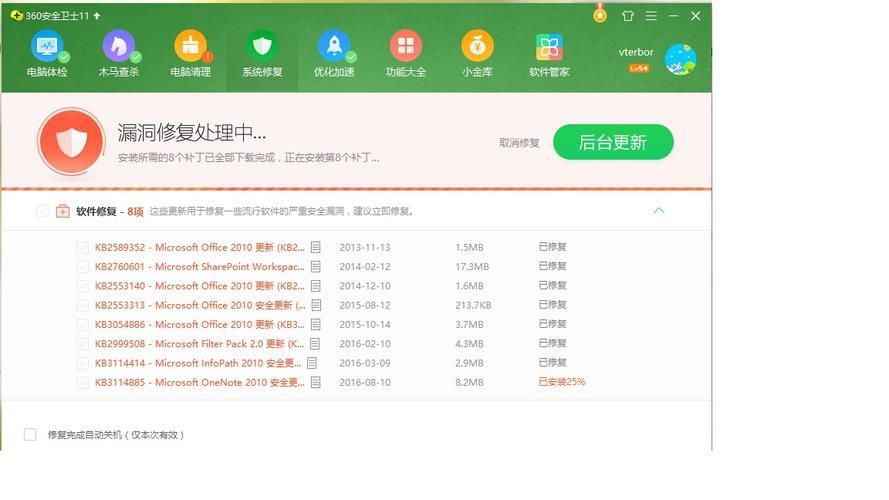Open KB2760601 SharePoint Workspace link
889x500 pixels.
tap(200, 266)
